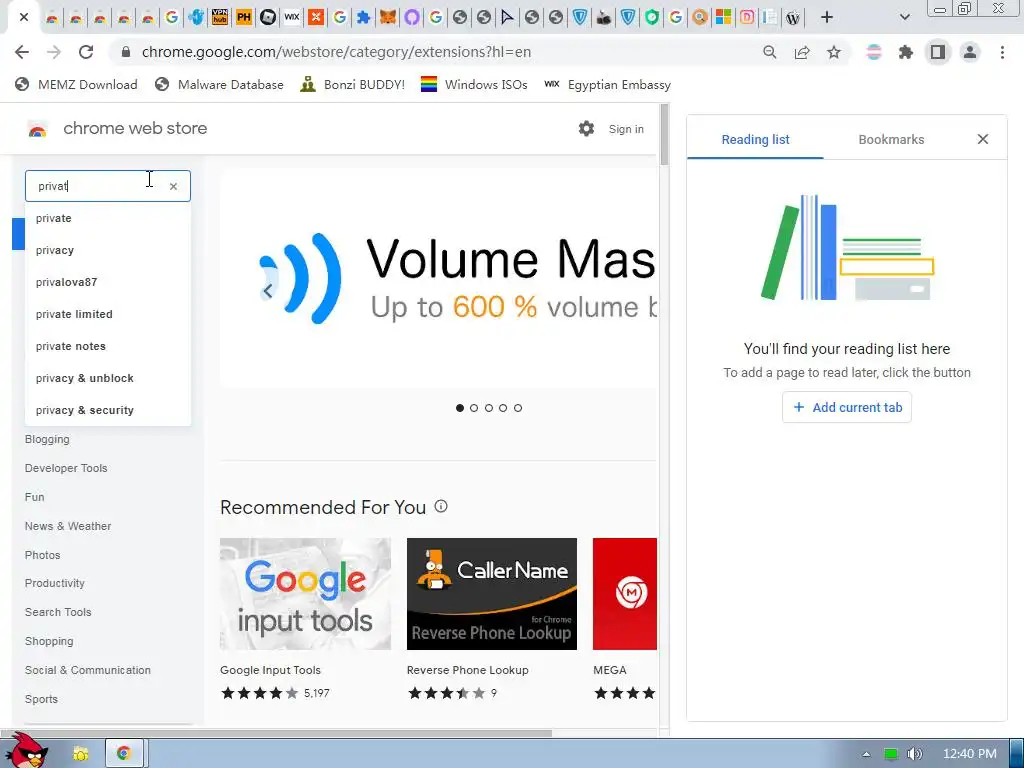Go forward with the forward arrow
The height and width of the screenshot is (768, 1024).
pos(54,52)
